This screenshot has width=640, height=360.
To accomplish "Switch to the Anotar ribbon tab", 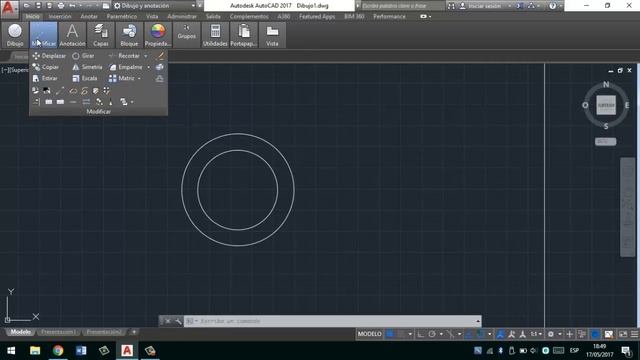I will click(89, 17).
